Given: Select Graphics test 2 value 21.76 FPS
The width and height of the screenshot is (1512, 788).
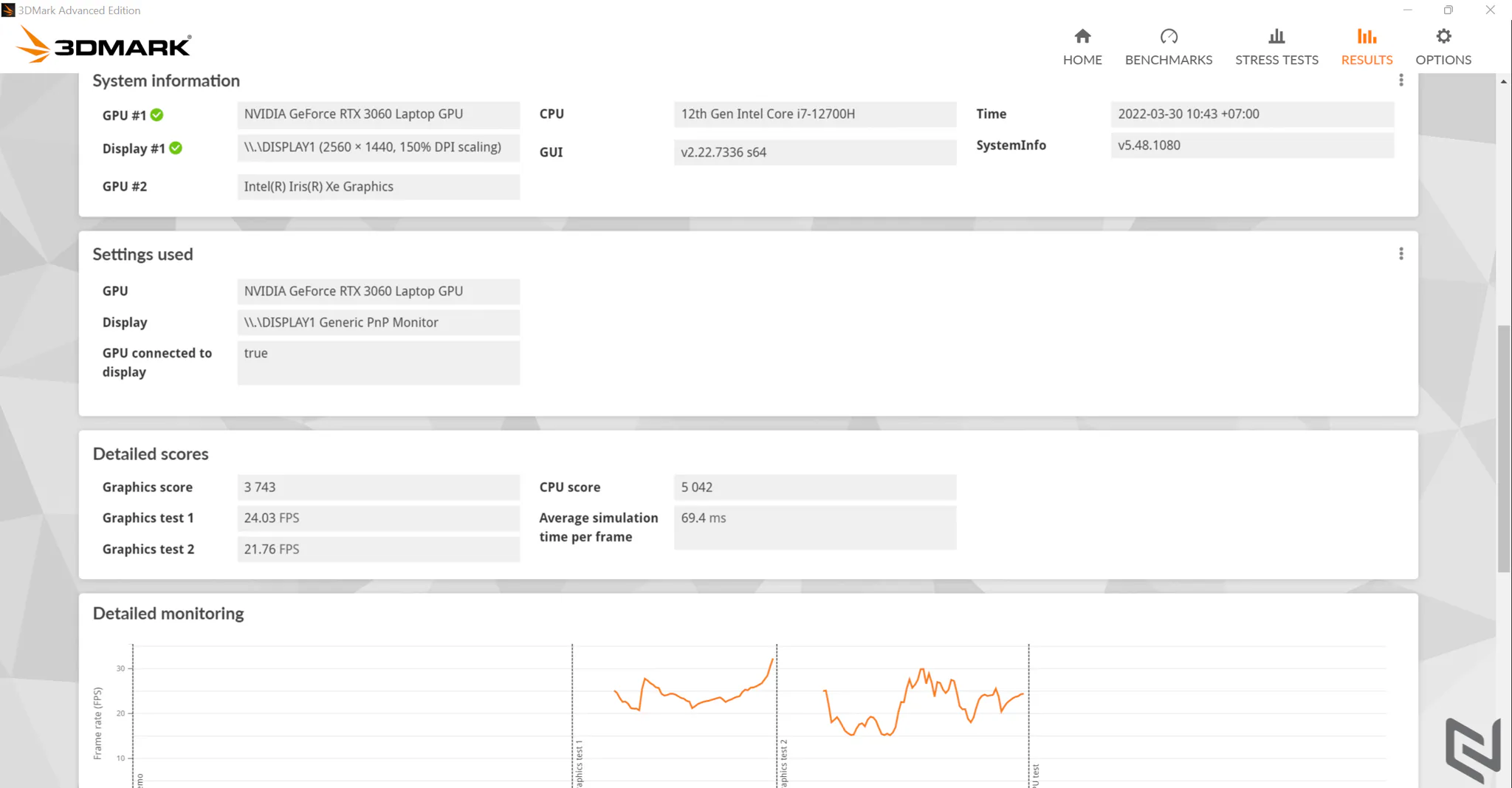Looking at the screenshot, I should (378, 549).
